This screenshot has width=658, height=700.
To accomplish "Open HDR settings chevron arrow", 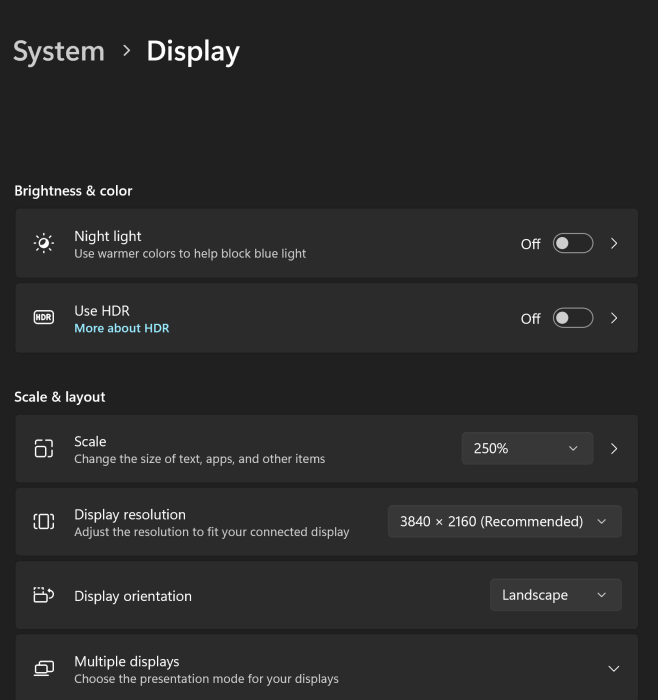I will [614, 318].
